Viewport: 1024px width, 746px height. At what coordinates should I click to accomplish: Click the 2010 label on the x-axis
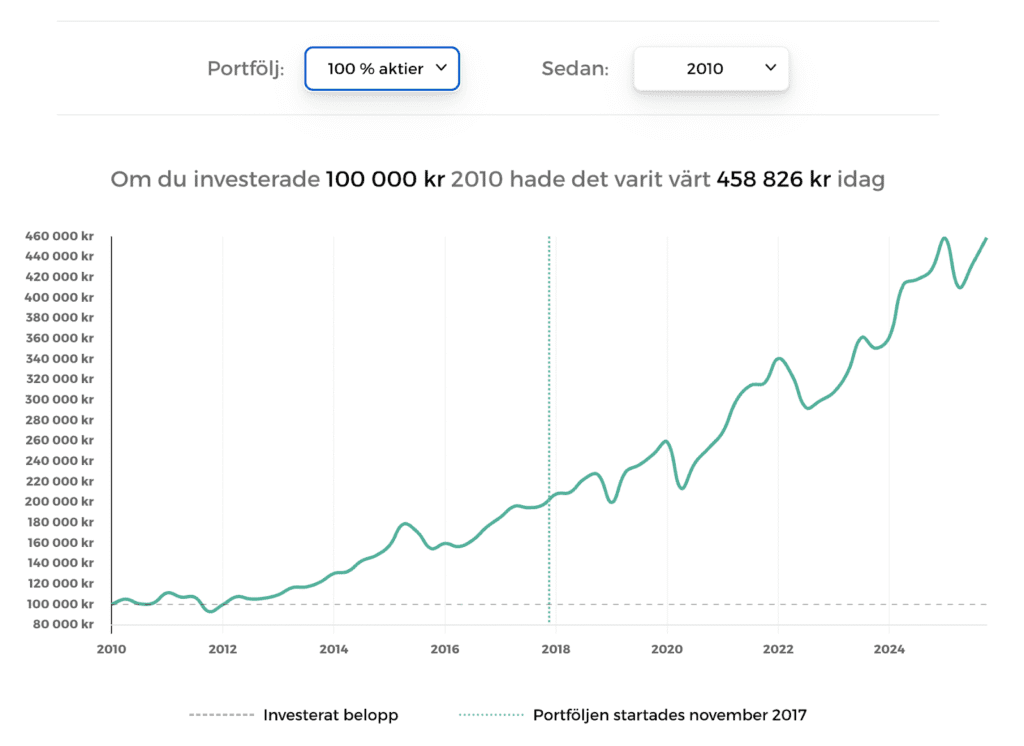[111, 649]
